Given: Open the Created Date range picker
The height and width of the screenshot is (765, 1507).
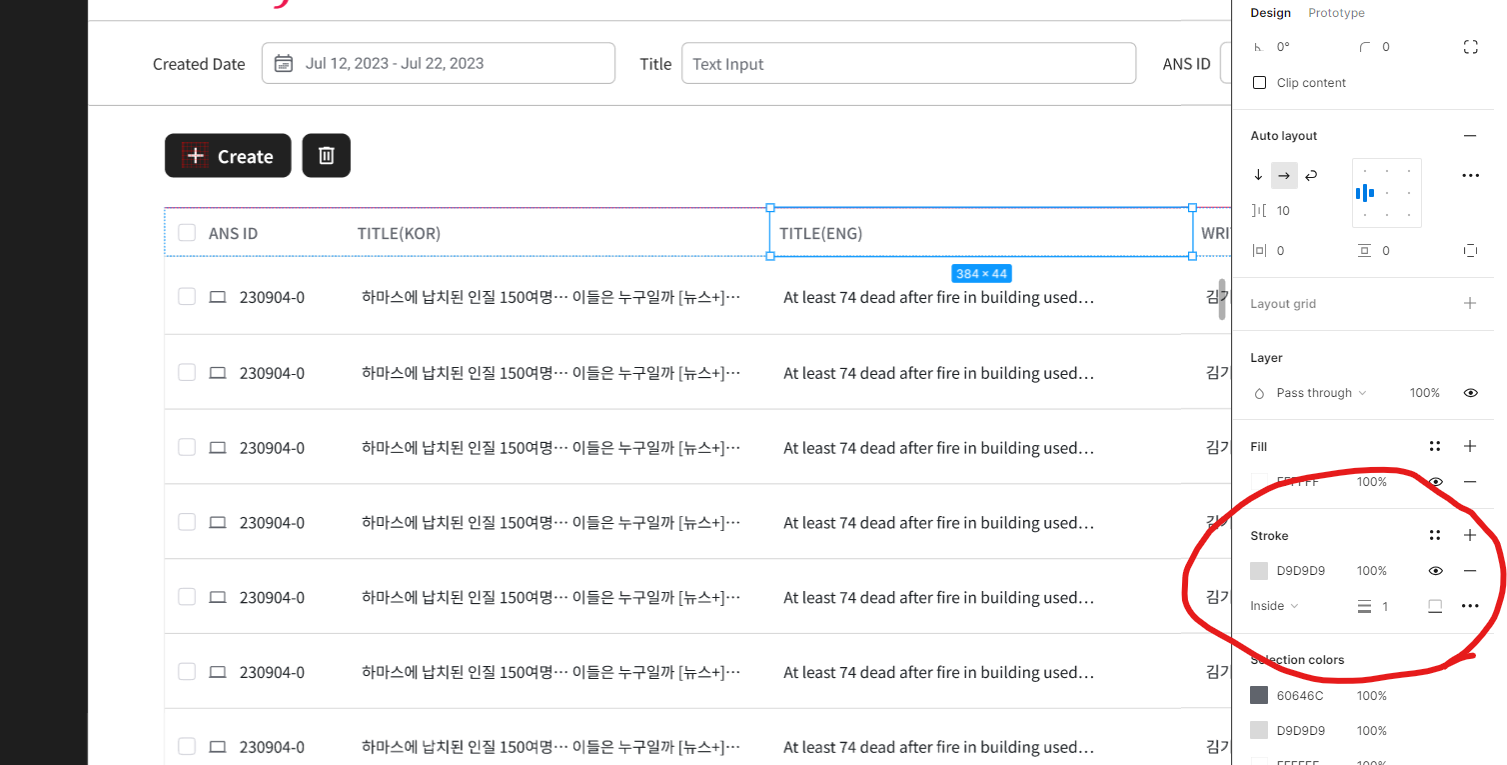Looking at the screenshot, I should pyautogui.click(x=438, y=63).
